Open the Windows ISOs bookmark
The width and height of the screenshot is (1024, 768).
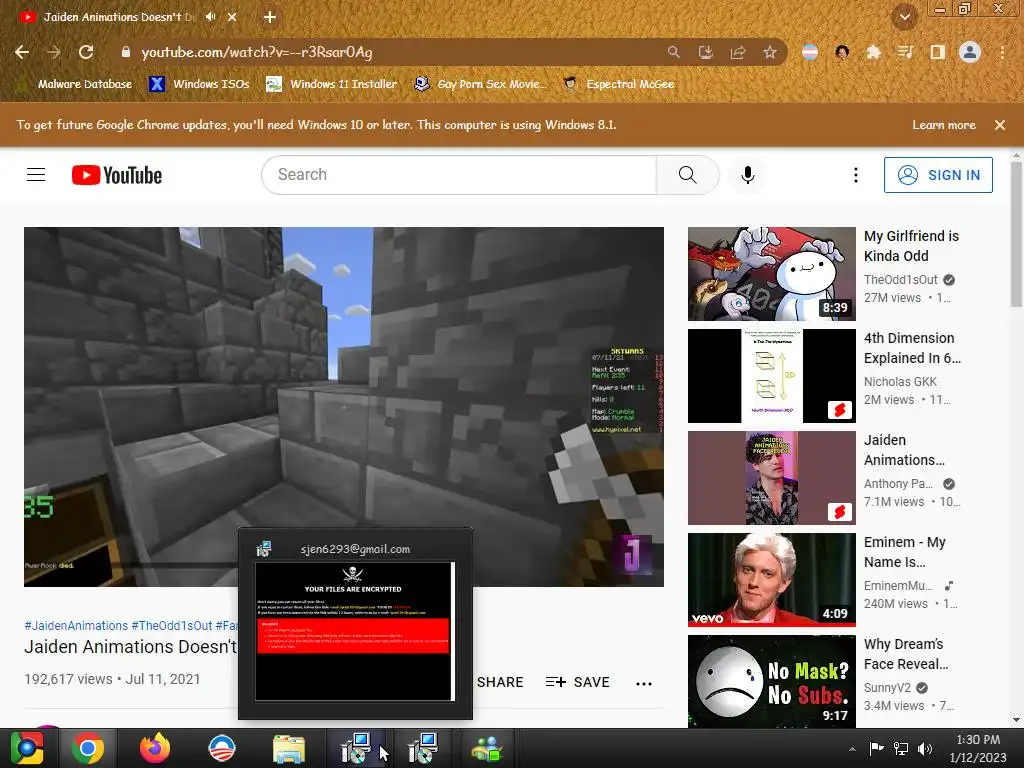199,84
